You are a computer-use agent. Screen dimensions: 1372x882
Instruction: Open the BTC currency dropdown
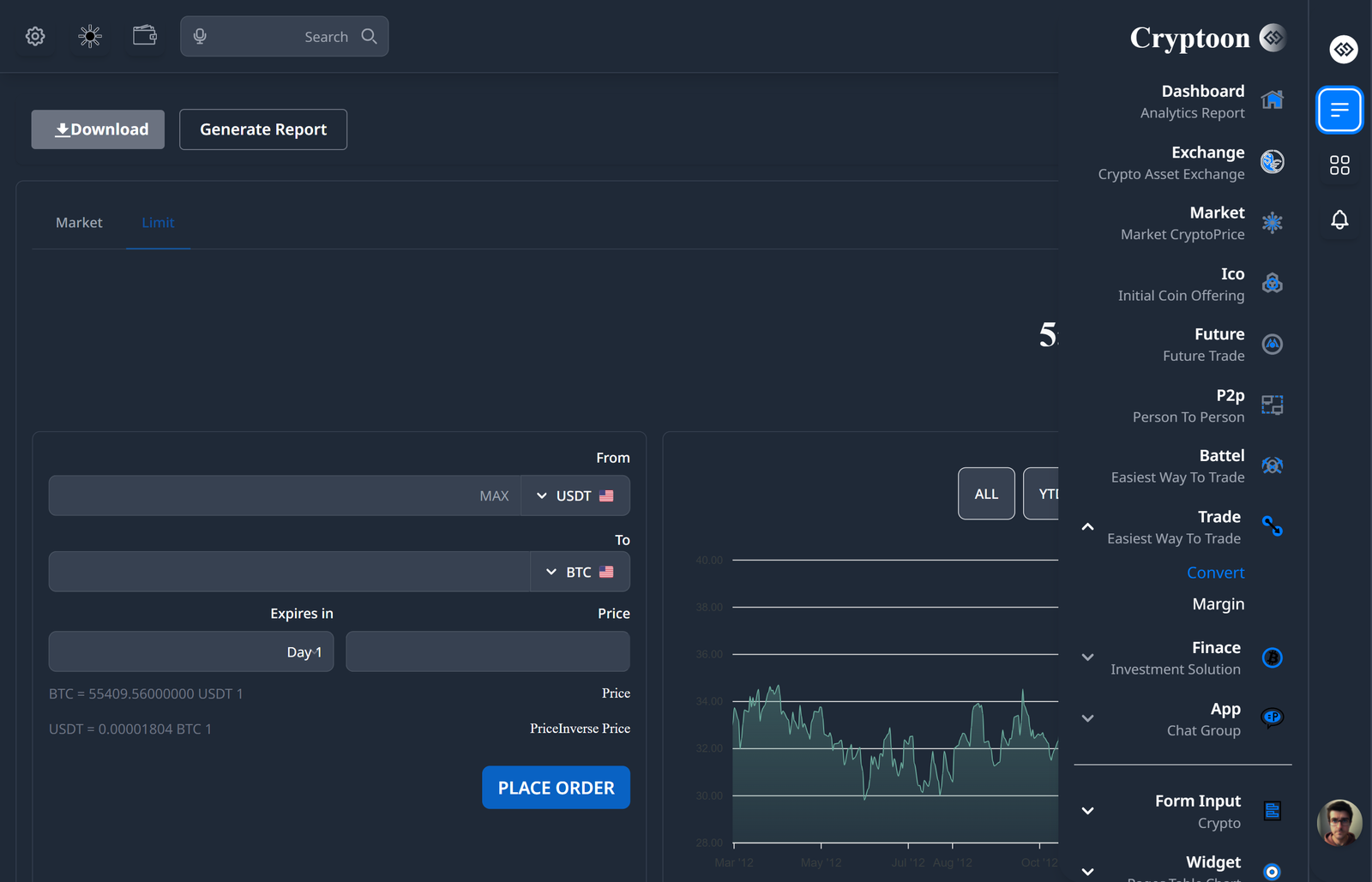click(x=581, y=572)
